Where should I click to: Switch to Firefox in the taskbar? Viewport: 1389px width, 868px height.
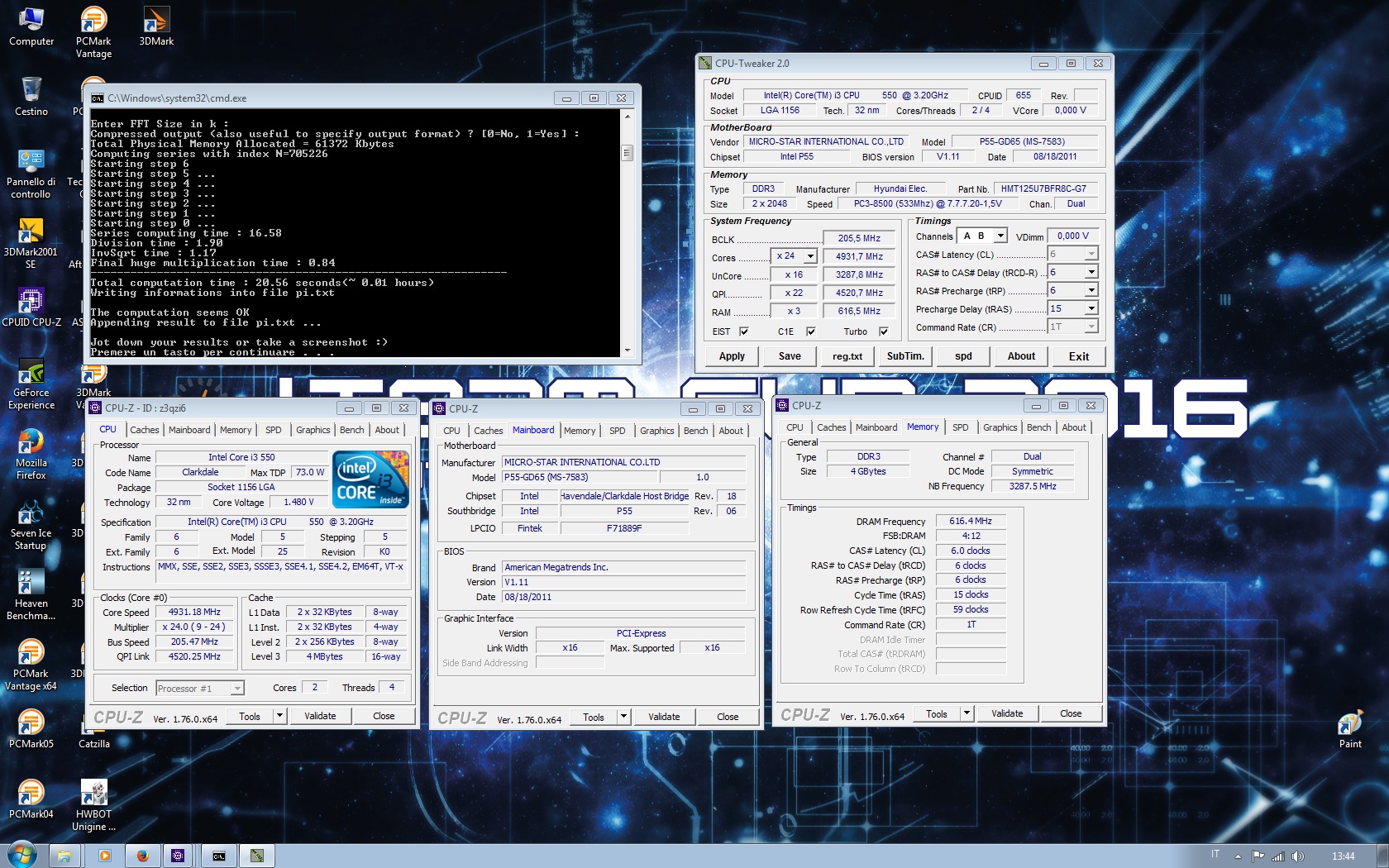pos(141,856)
